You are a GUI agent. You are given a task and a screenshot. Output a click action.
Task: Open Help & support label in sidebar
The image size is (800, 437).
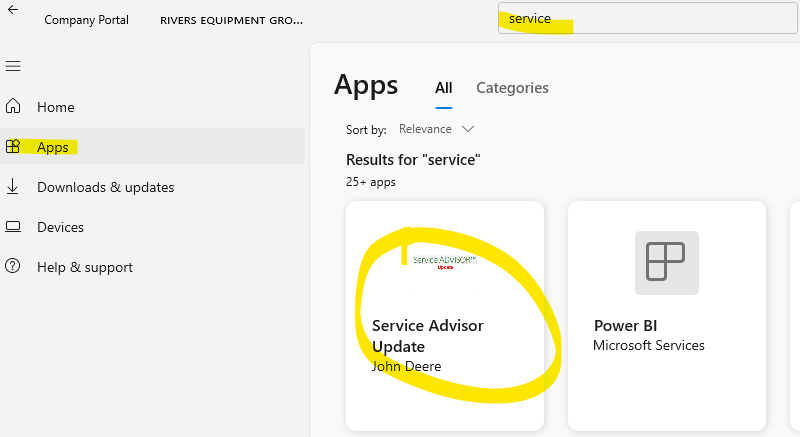(85, 267)
